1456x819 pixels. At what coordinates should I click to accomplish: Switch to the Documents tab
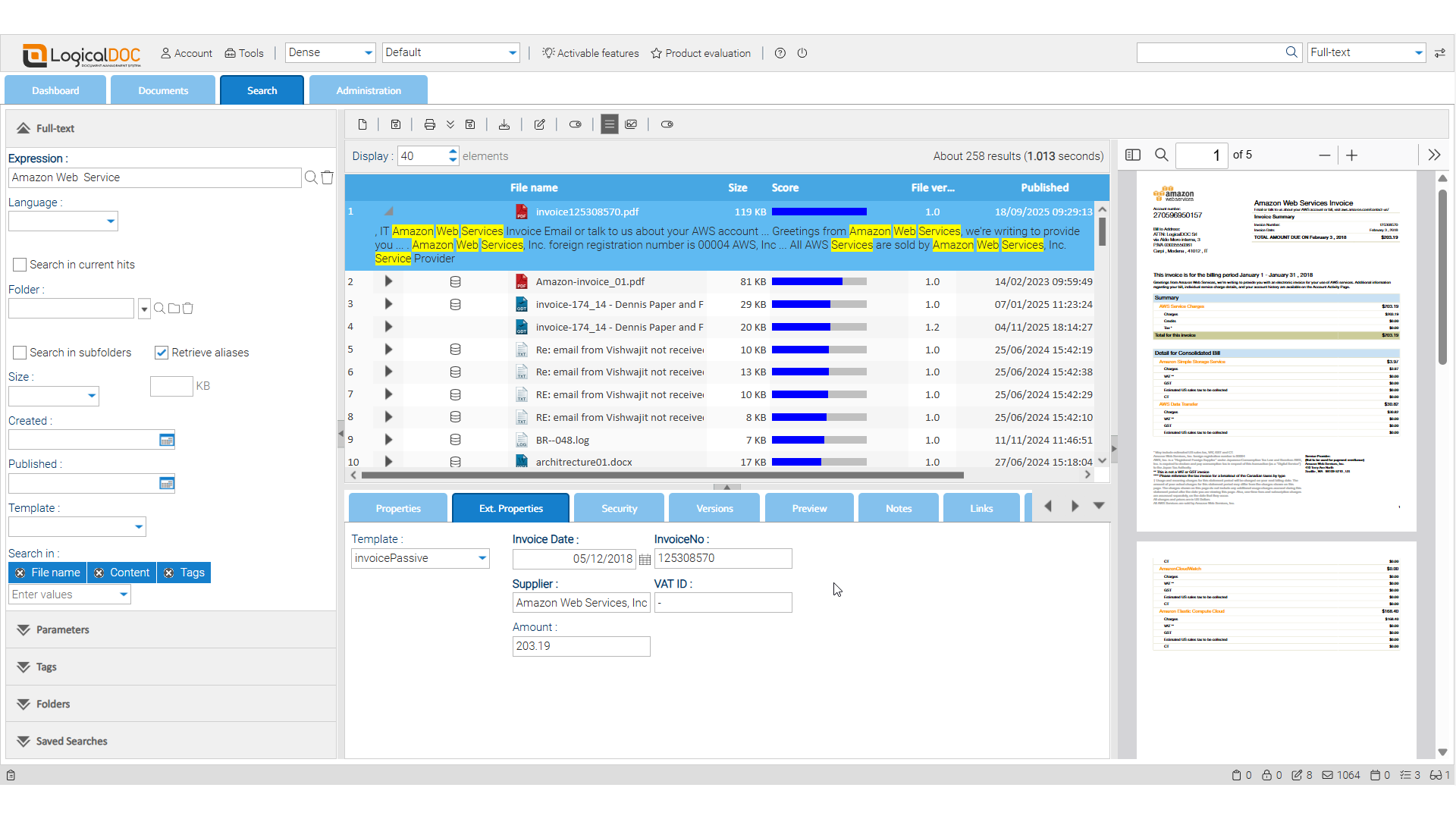pos(163,90)
